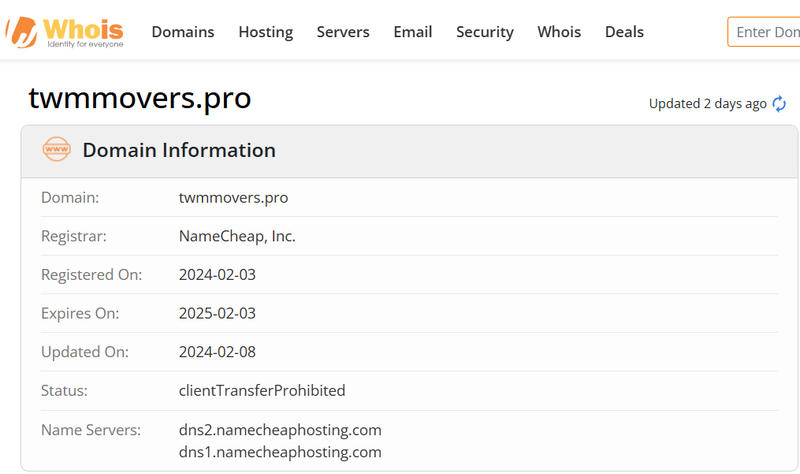
Task: Select name server dns1.namecheaphosting.com
Action: click(x=280, y=452)
